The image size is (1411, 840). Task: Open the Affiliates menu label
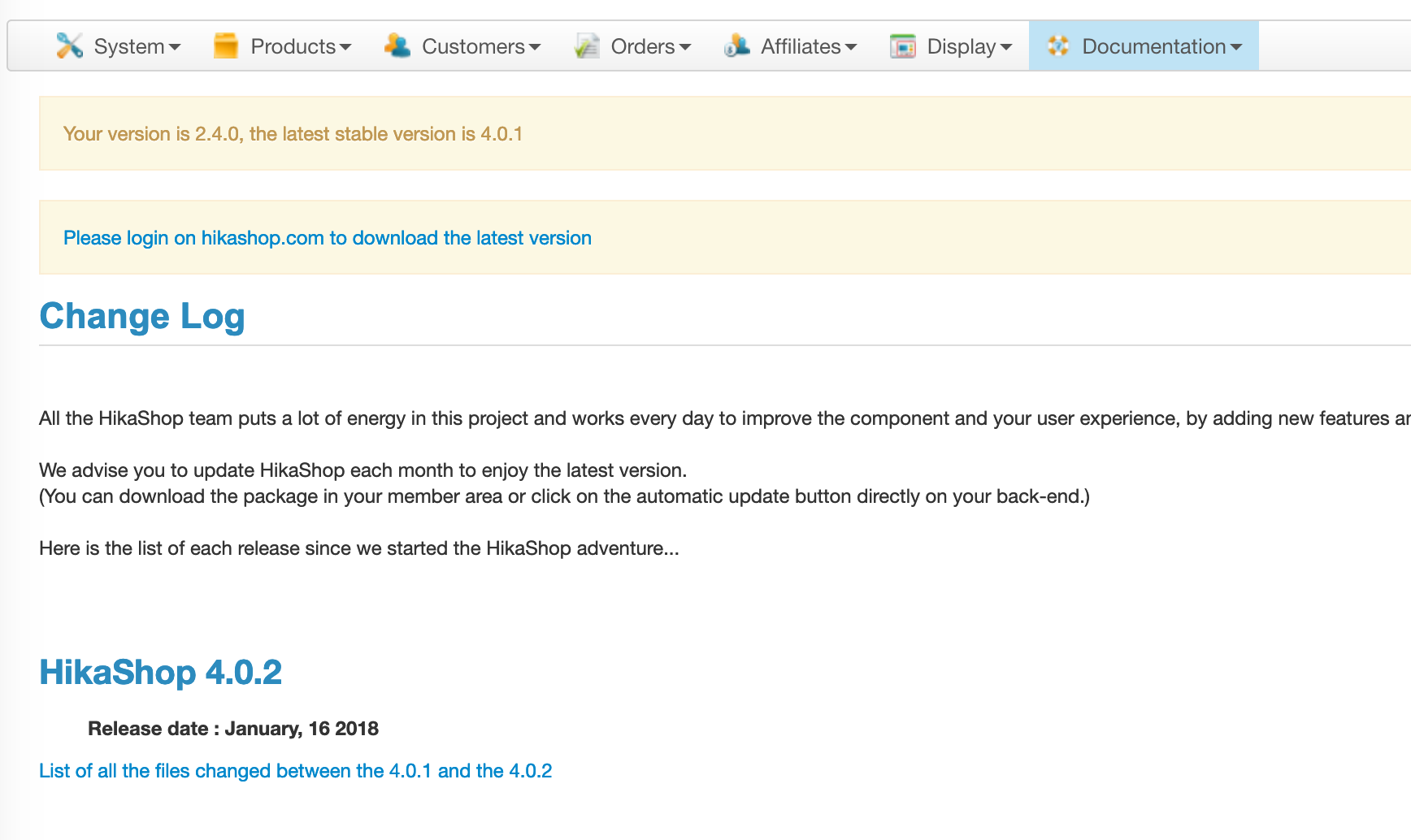pyautogui.click(x=801, y=46)
